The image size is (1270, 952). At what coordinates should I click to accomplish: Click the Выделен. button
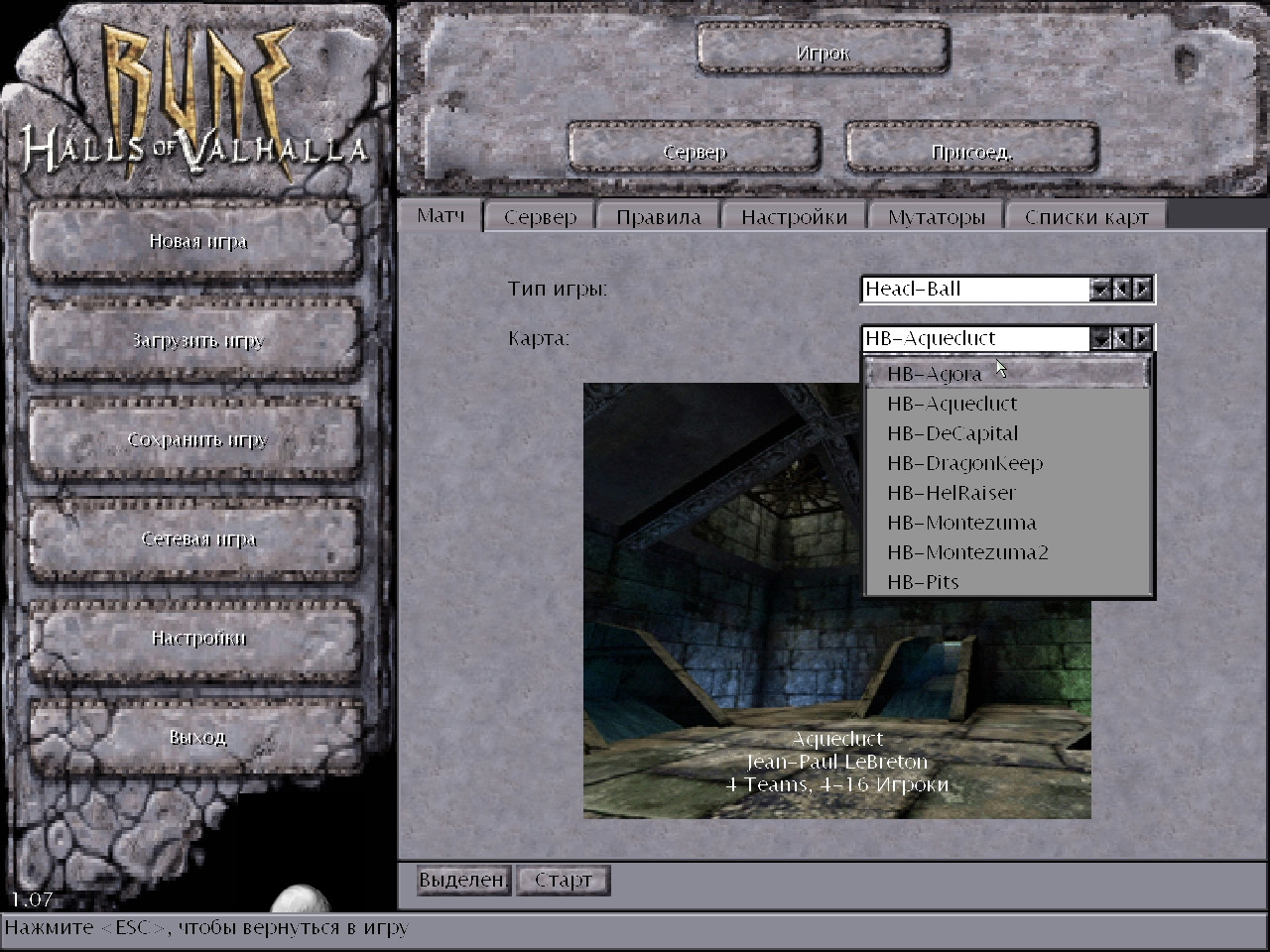coord(463,880)
